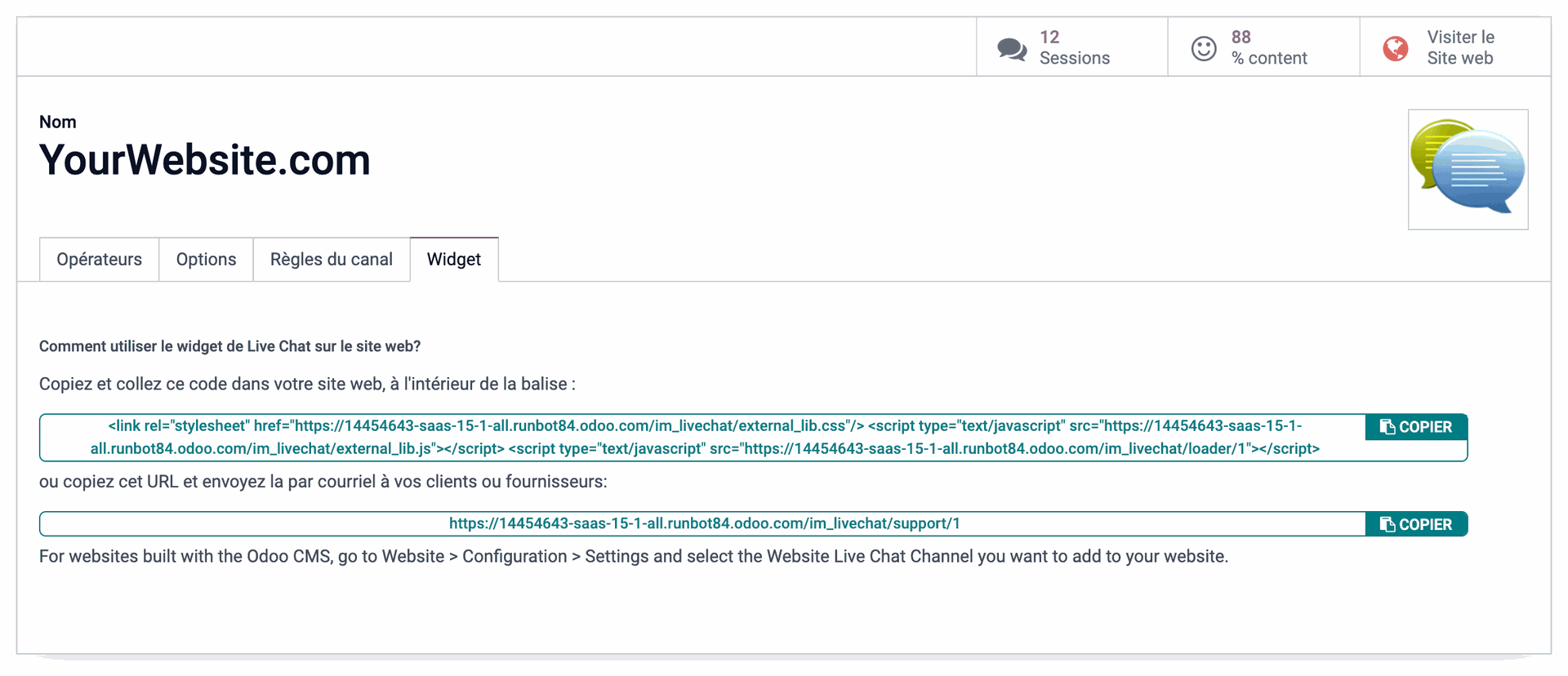
Task: Click the Nom field label
Action: pyautogui.click(x=58, y=122)
